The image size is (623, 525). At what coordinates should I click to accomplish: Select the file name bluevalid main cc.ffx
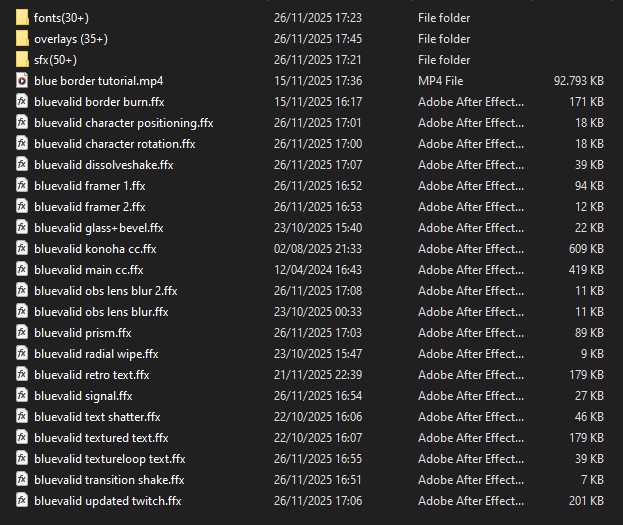pyautogui.click(x=88, y=269)
